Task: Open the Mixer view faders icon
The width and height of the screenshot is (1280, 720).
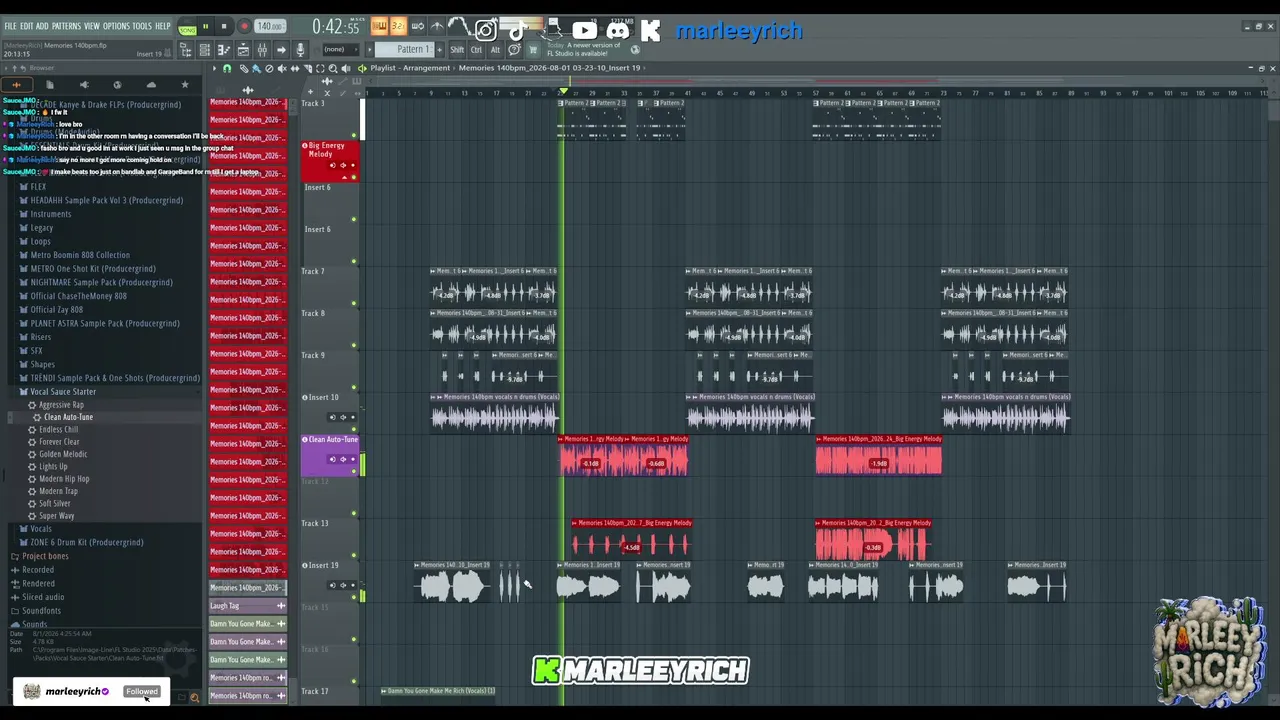Action: pyautogui.click(x=262, y=50)
